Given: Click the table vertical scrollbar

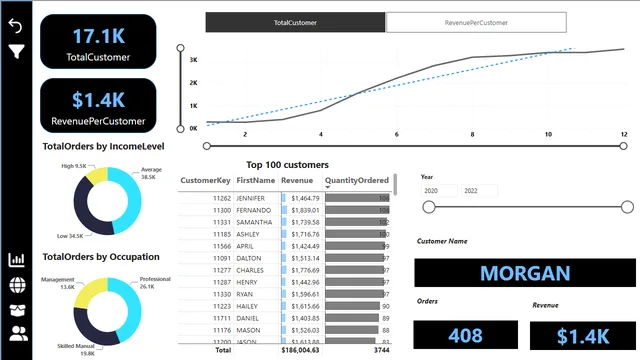Looking at the screenshot, I should 395,184.
